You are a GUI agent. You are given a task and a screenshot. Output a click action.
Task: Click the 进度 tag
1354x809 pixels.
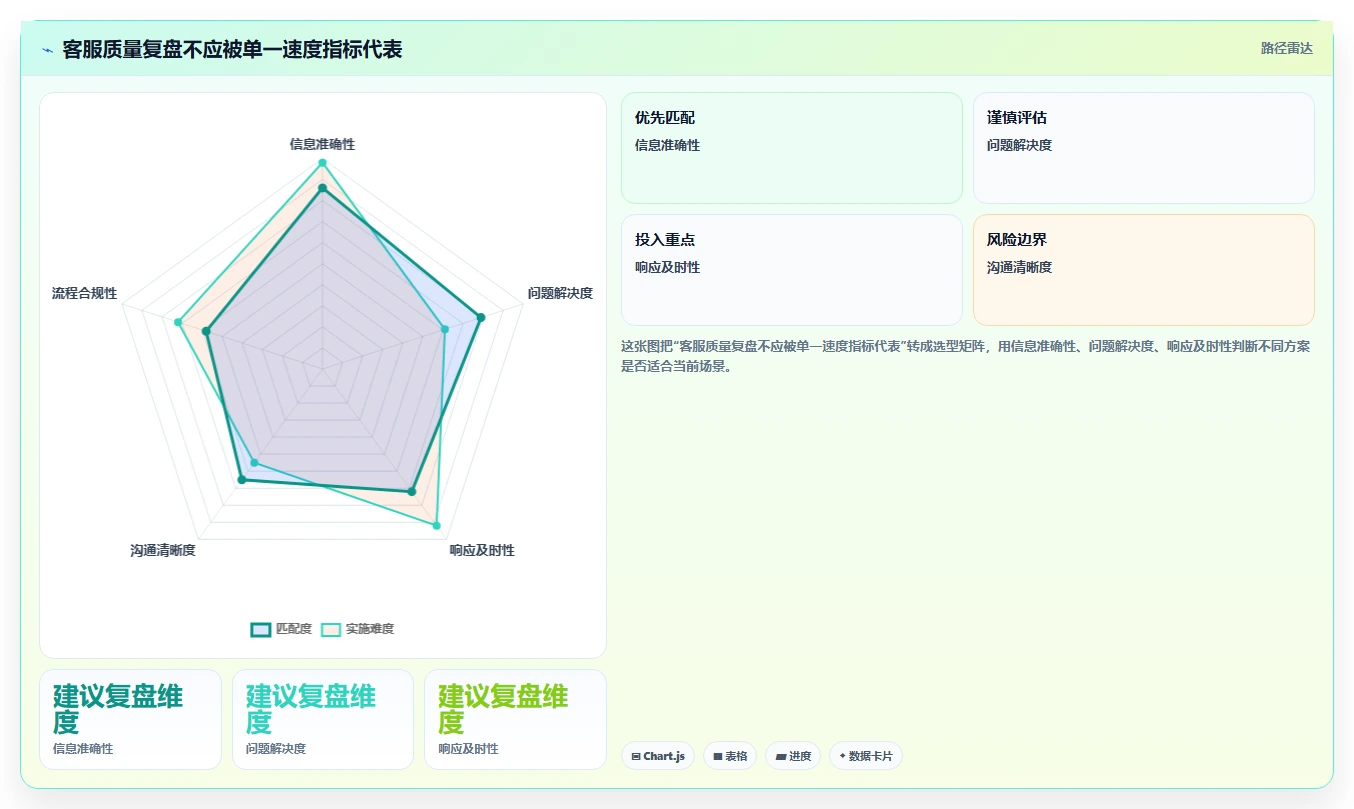tap(793, 756)
